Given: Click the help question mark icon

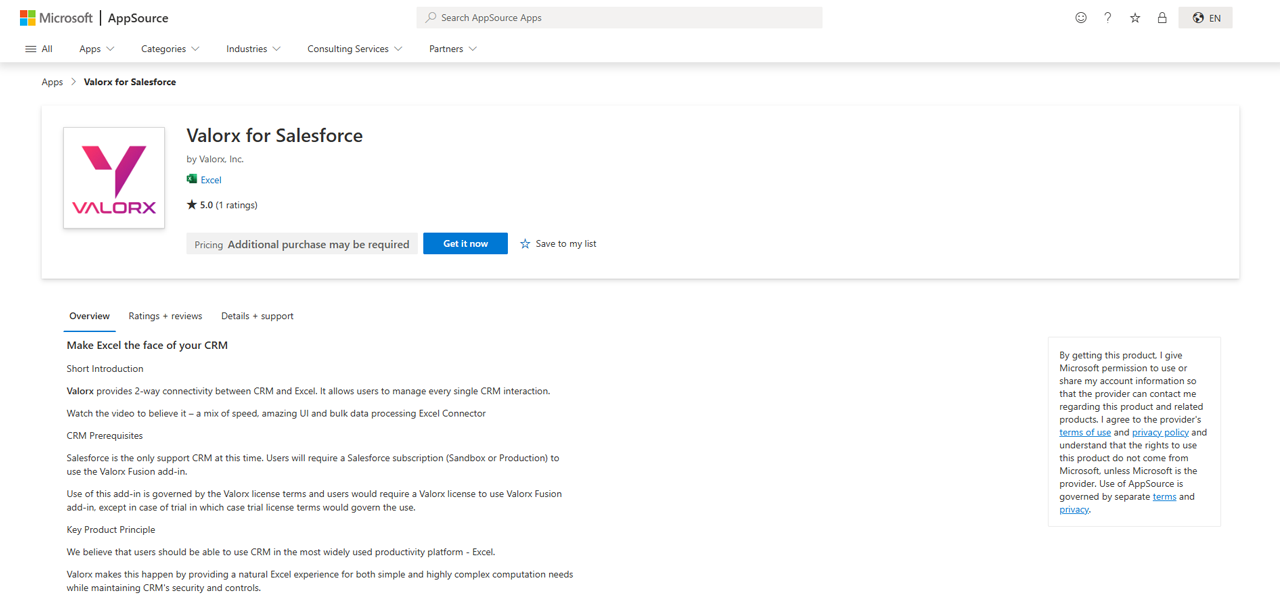Looking at the screenshot, I should 1107,18.
